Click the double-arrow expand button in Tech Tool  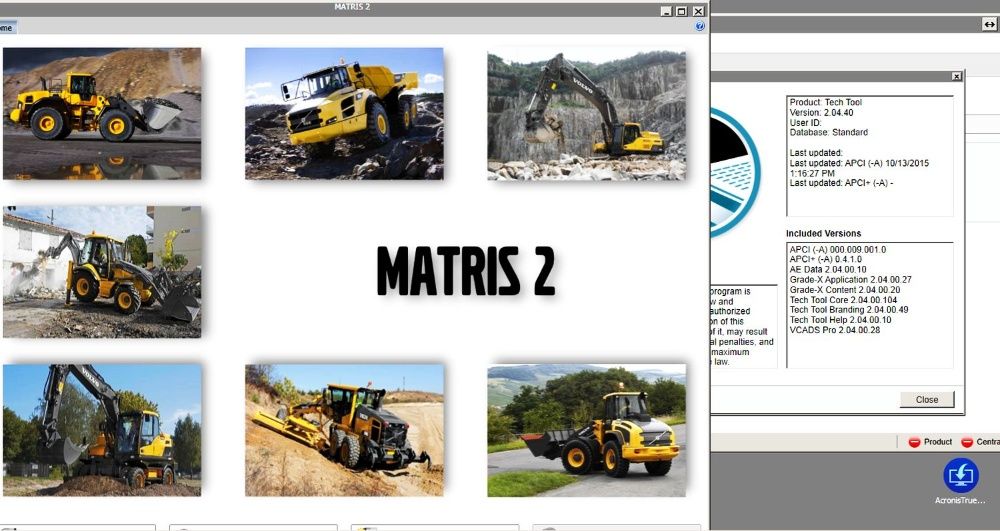[x=989, y=24]
